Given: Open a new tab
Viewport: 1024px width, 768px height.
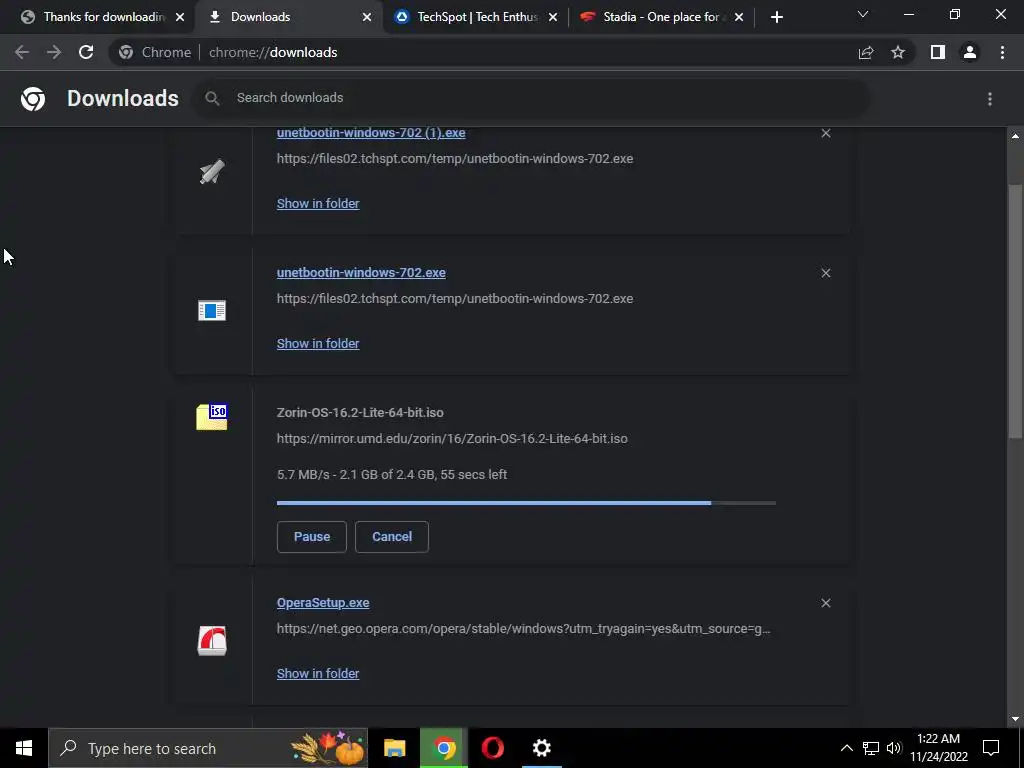Looking at the screenshot, I should [x=776, y=17].
